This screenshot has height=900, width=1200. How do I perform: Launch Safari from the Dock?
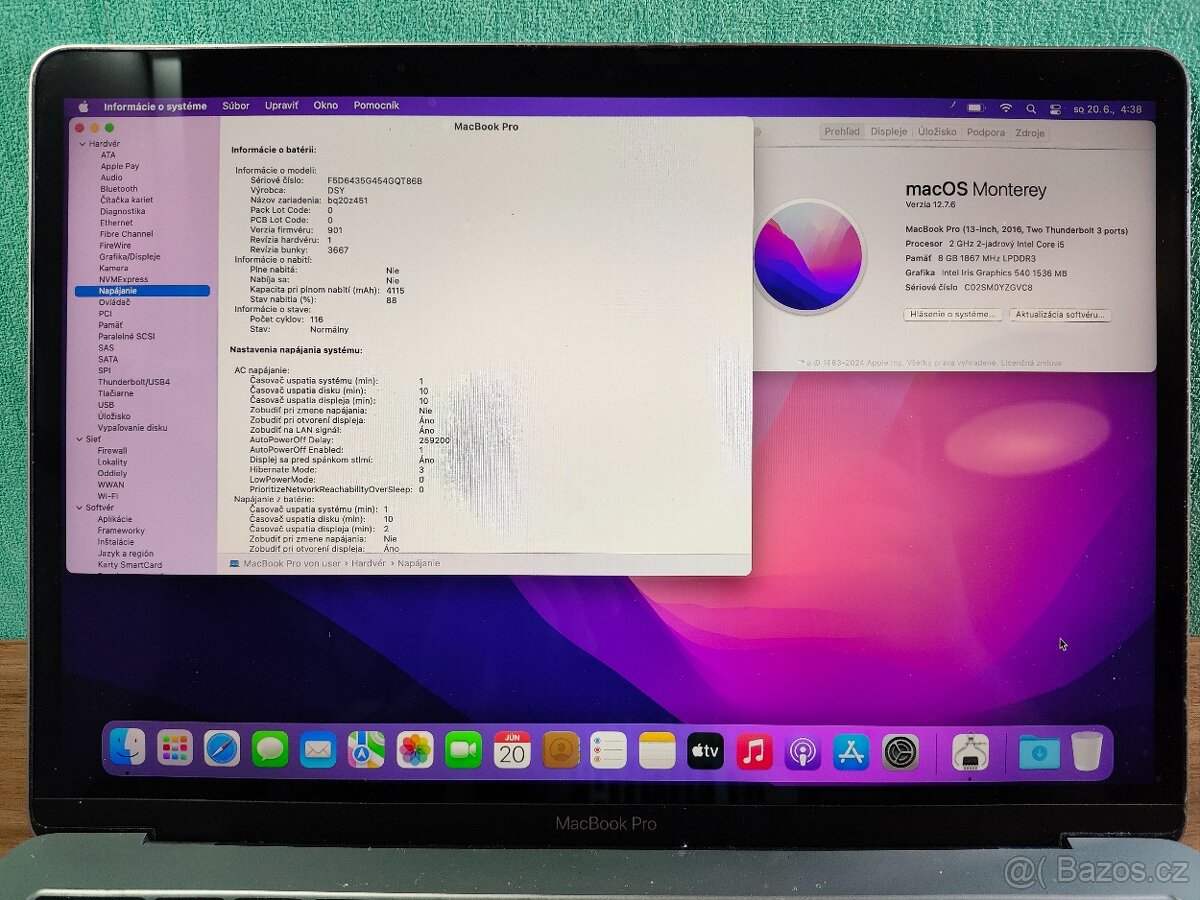point(222,748)
